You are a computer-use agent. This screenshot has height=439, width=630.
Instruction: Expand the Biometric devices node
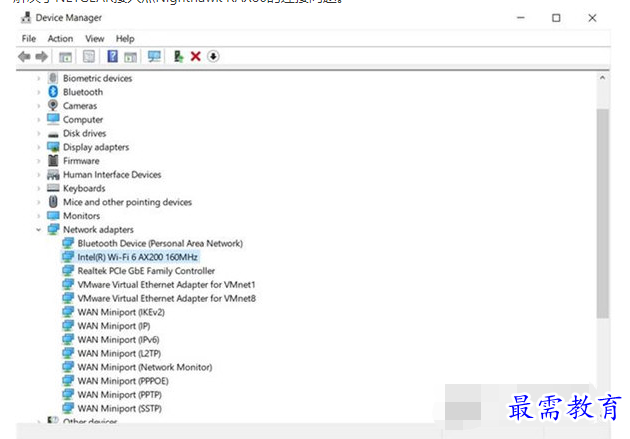pyautogui.click(x=39, y=78)
